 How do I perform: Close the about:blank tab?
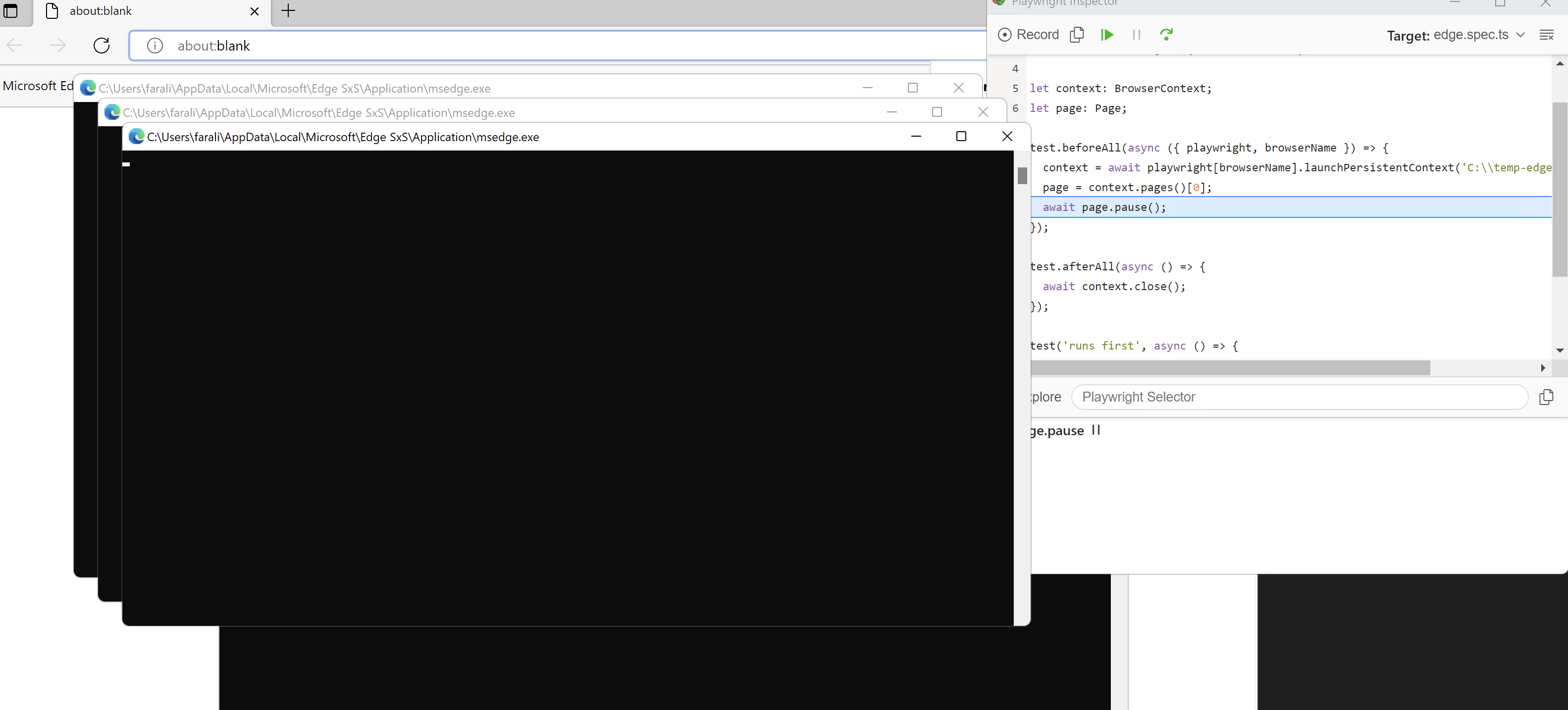pos(255,11)
